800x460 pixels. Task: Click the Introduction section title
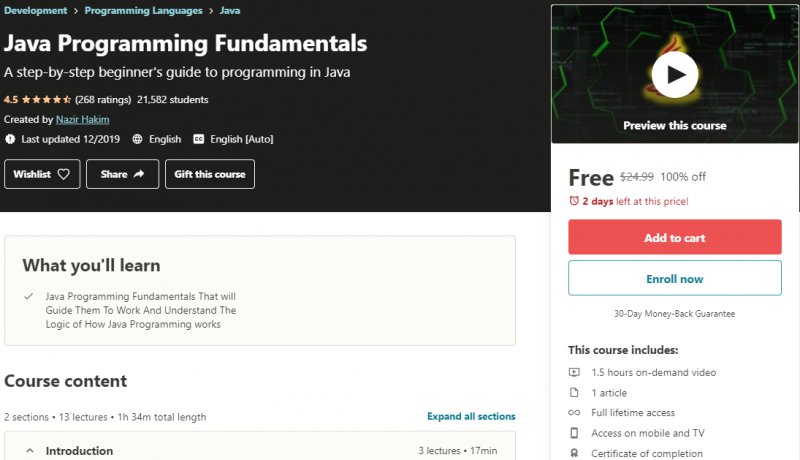click(79, 451)
